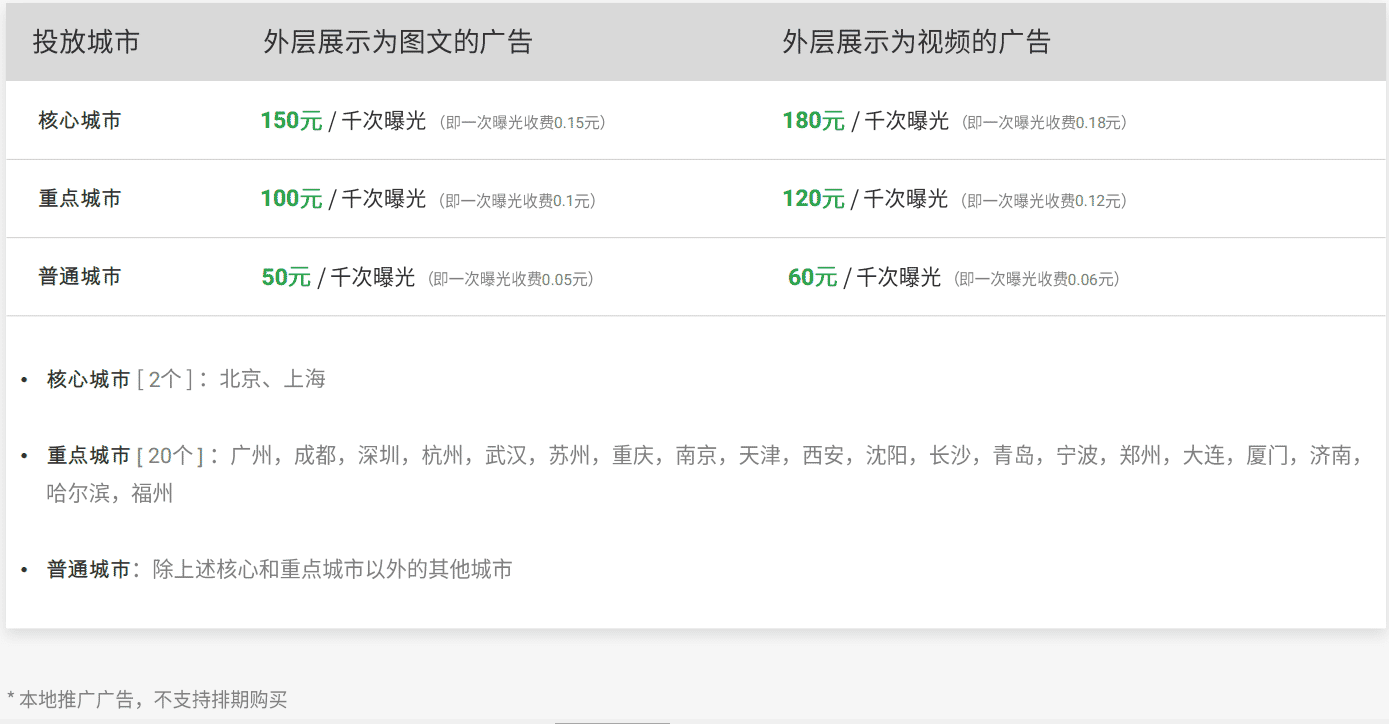The height and width of the screenshot is (724, 1389).
Task: Click the 即一次曝光收费0.18元 note
Action: click(1044, 123)
